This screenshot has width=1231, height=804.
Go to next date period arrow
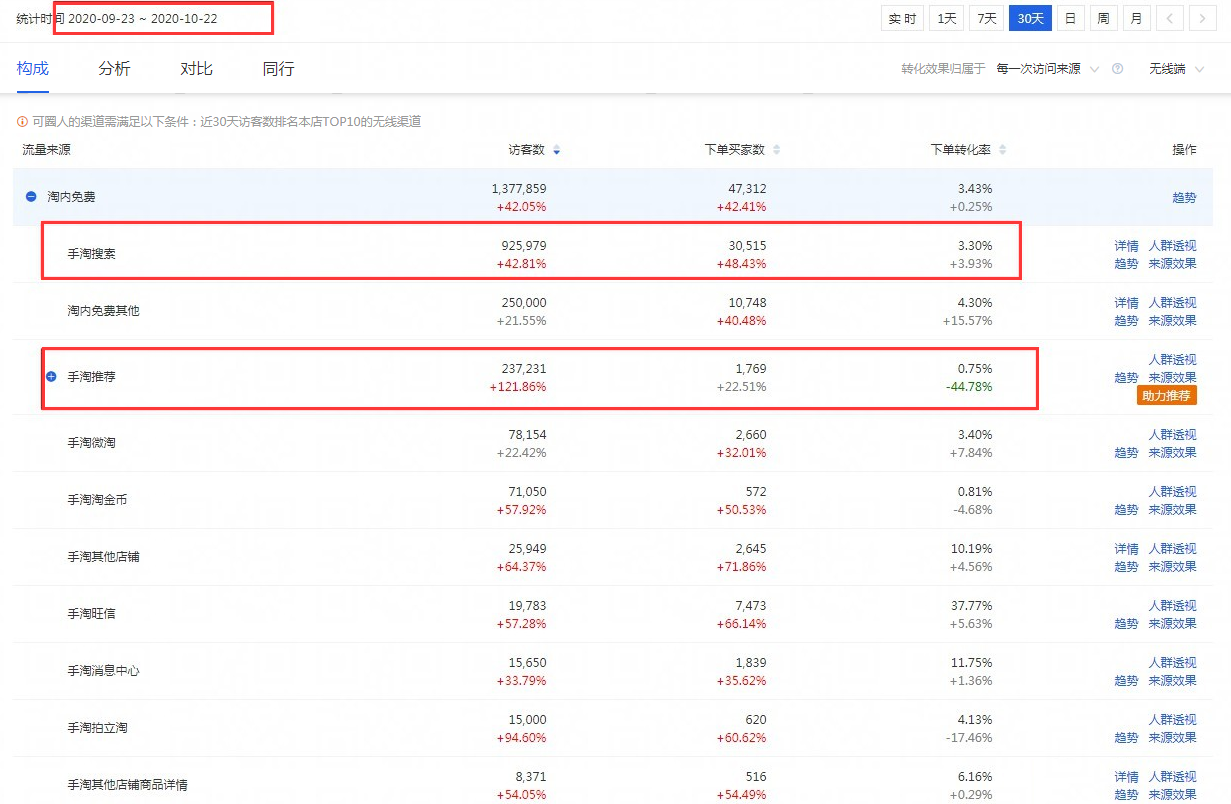coord(1200,18)
